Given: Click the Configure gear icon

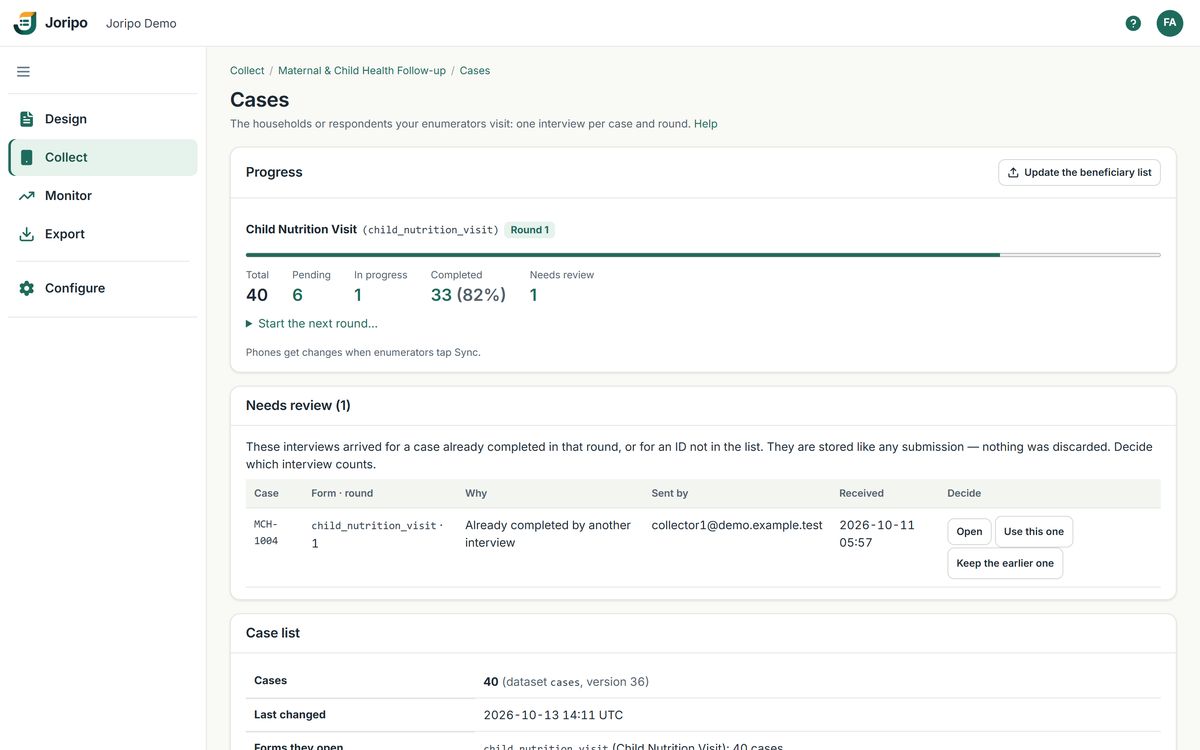Looking at the screenshot, I should coord(27,288).
